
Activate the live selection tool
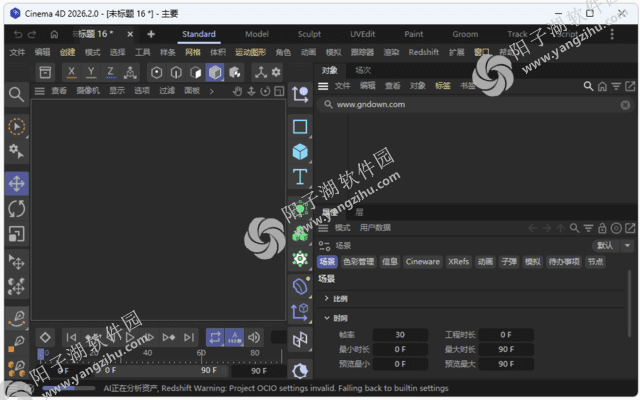click(x=17, y=127)
